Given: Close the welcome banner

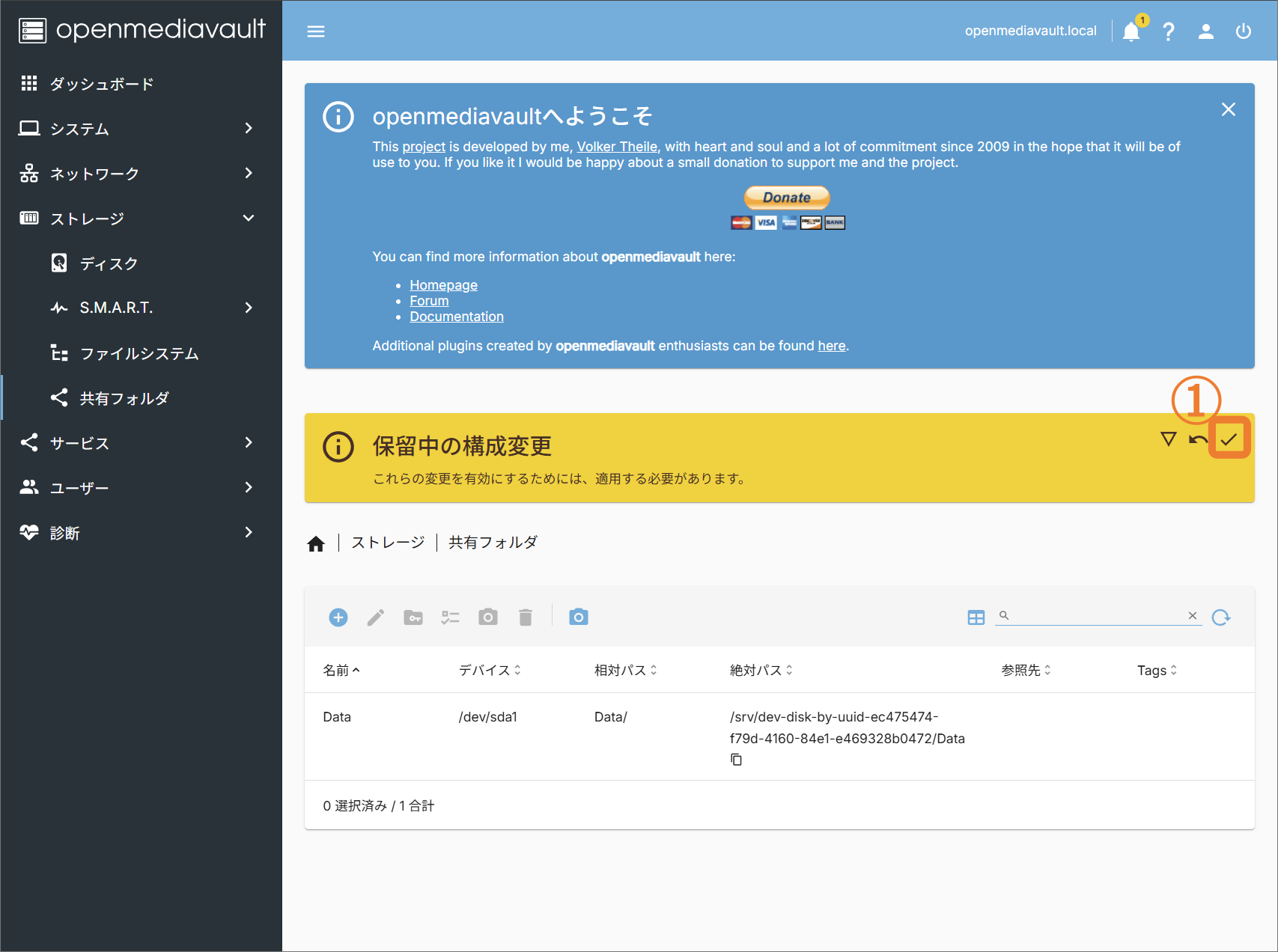Looking at the screenshot, I should tap(1229, 109).
